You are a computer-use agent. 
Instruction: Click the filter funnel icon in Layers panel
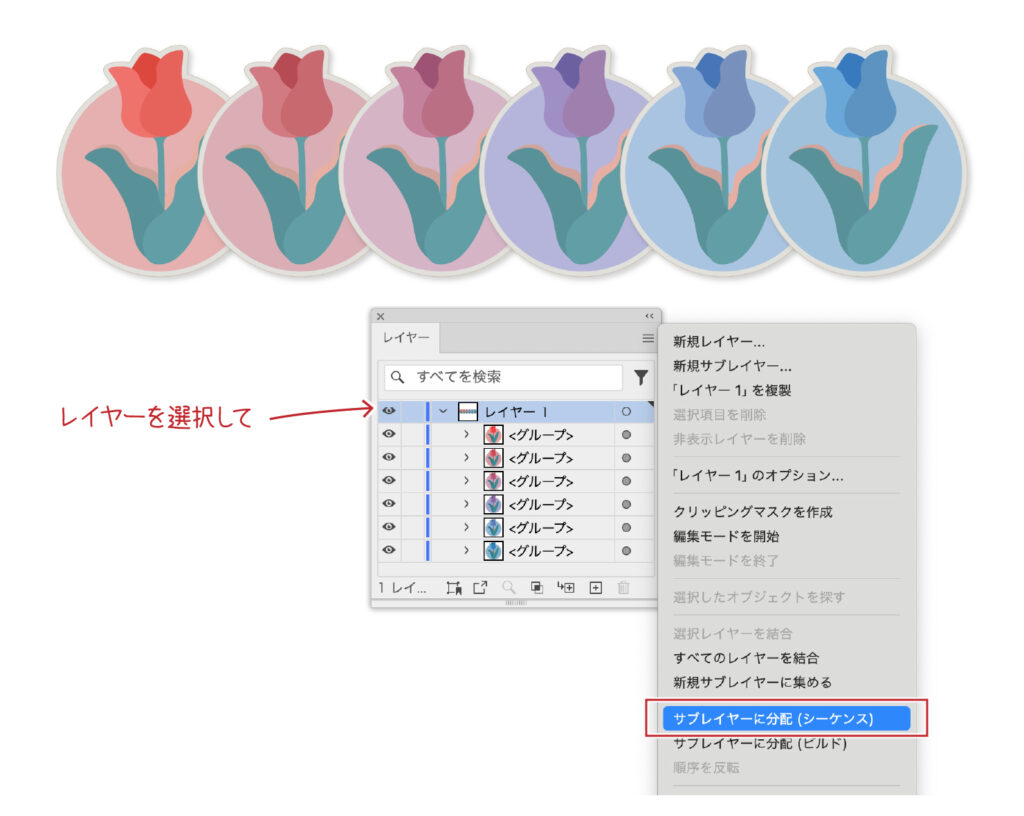click(641, 377)
